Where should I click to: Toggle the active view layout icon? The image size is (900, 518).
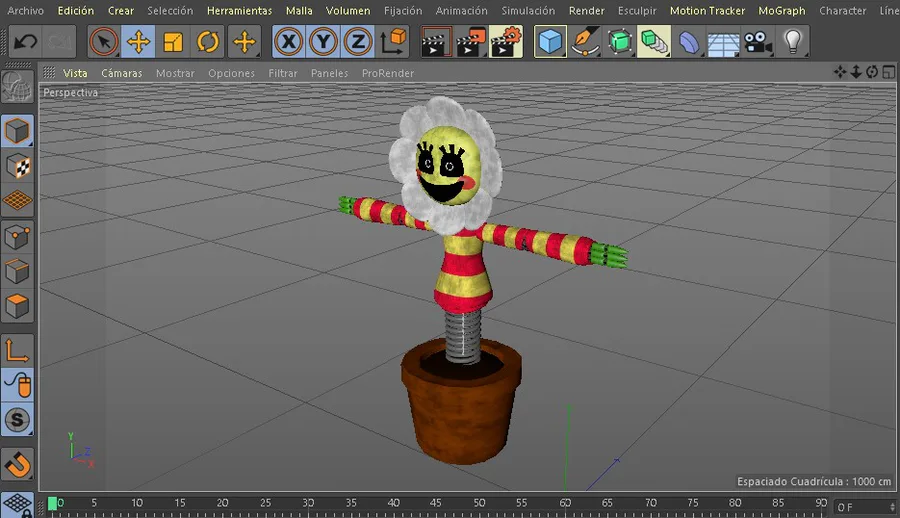[888, 72]
